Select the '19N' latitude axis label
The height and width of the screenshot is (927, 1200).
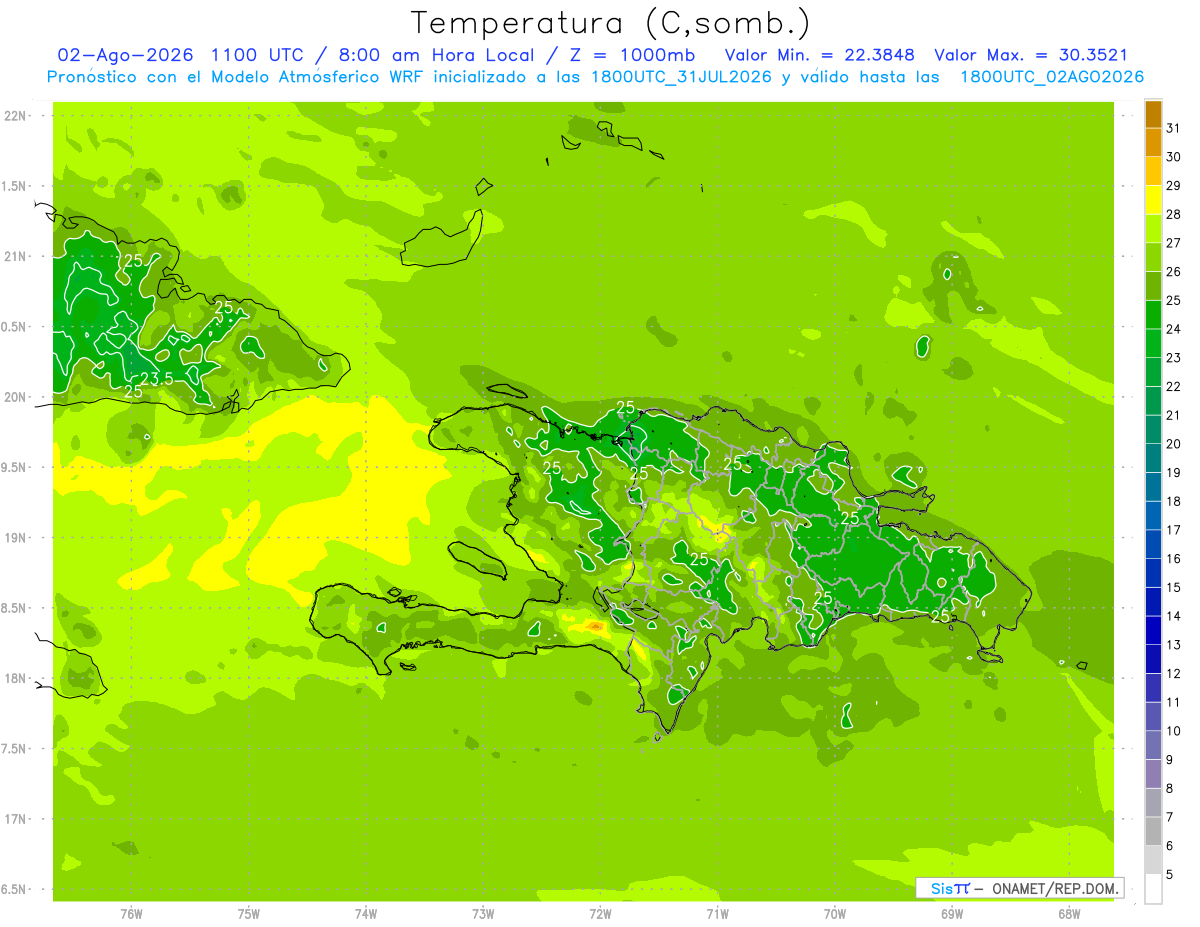(x=14, y=538)
